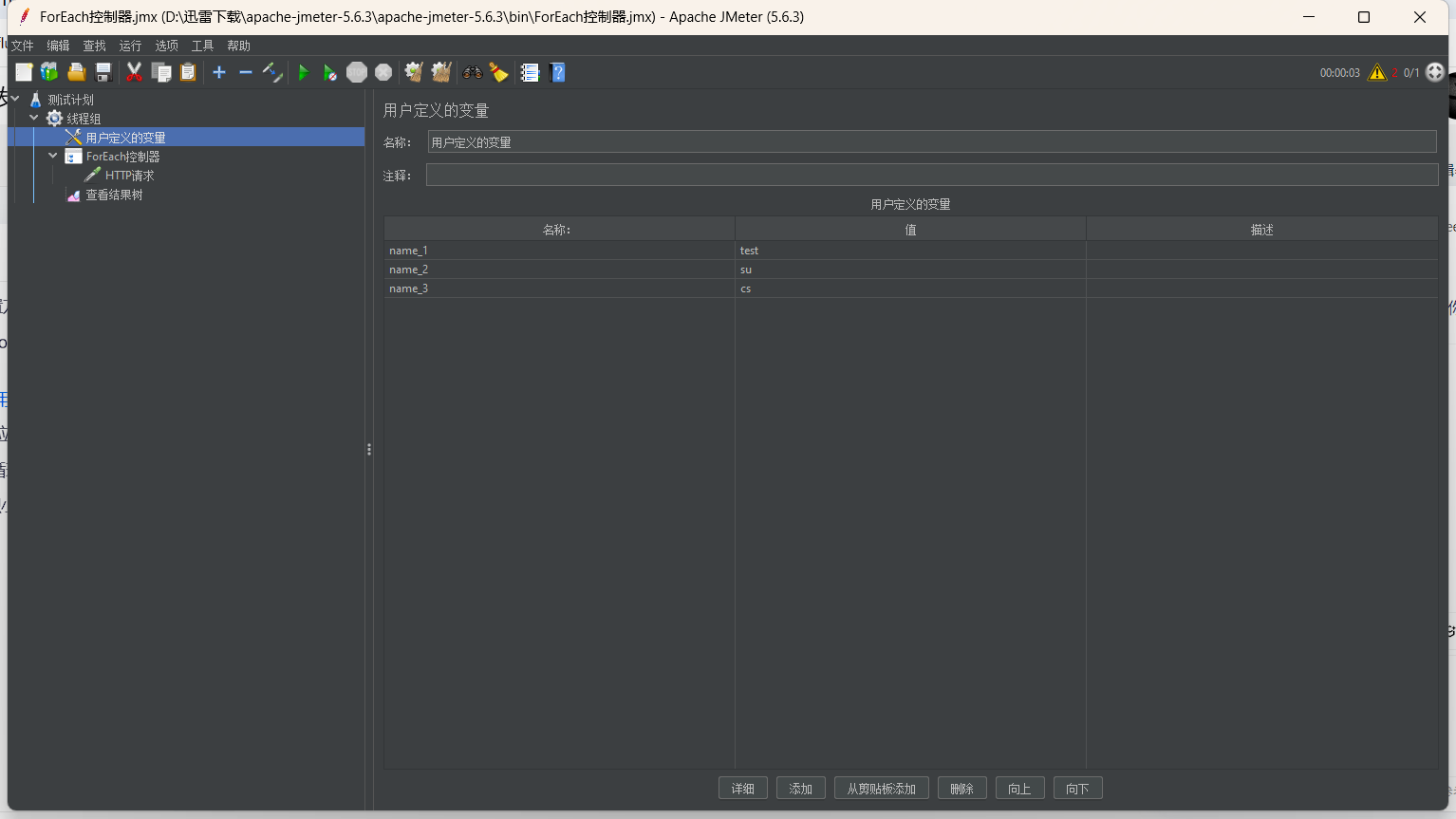1456x819 pixels.
Task: Select ForEach控制器 tree item
Action: pyautogui.click(x=122, y=157)
